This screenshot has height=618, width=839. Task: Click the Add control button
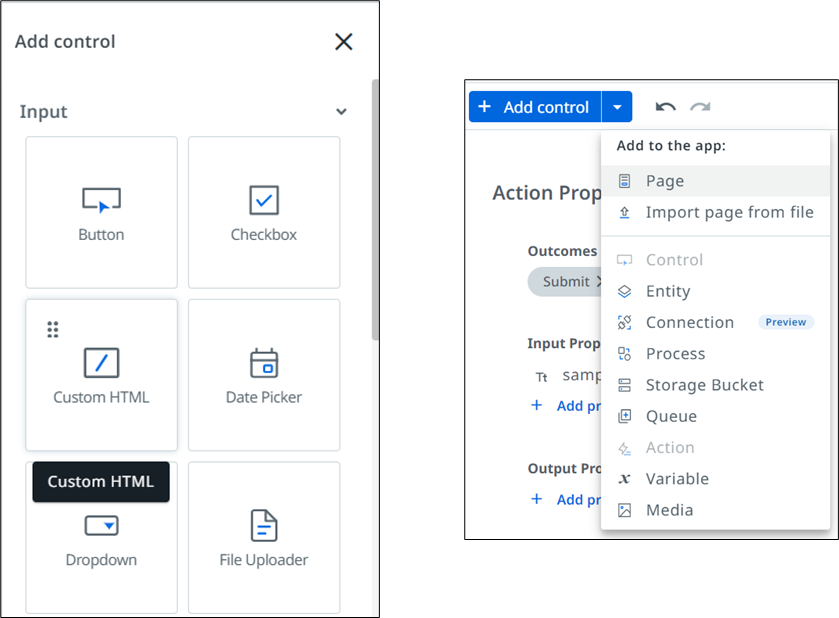click(535, 107)
